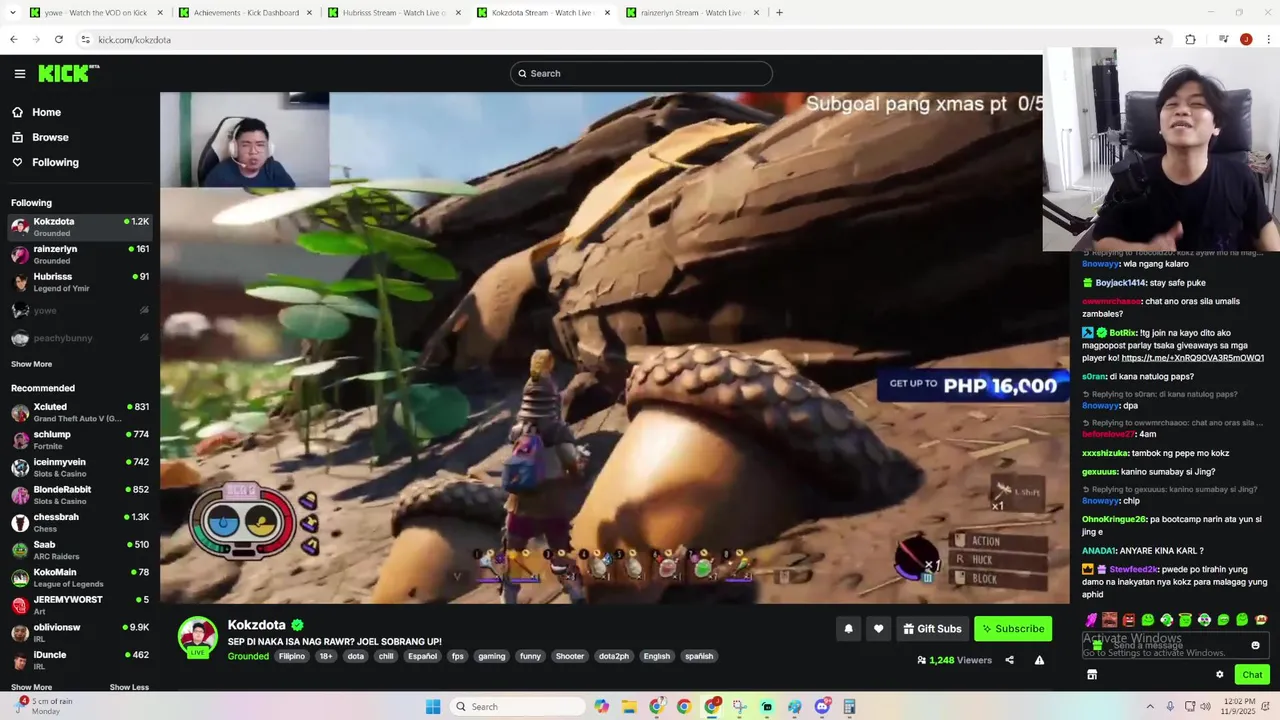Open the site info icon in address bar
This screenshot has width=1280, height=720.
click(x=86, y=40)
